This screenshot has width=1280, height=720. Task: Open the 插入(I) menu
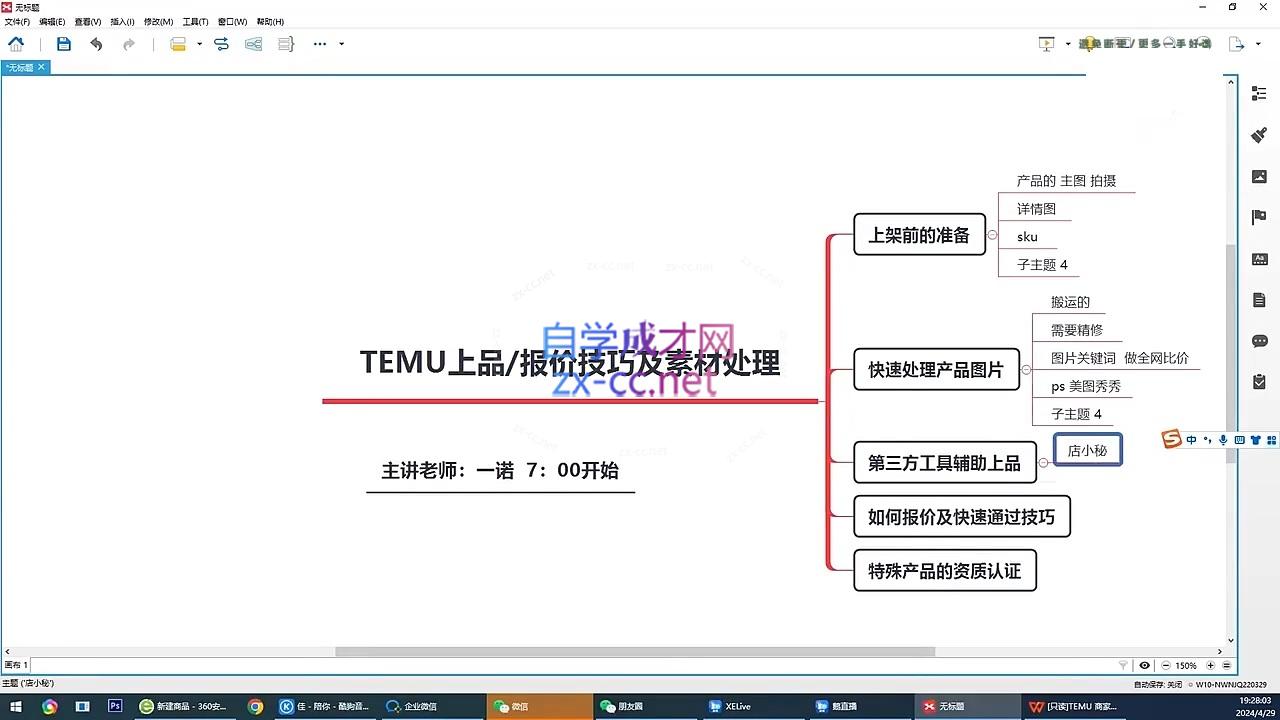click(123, 21)
